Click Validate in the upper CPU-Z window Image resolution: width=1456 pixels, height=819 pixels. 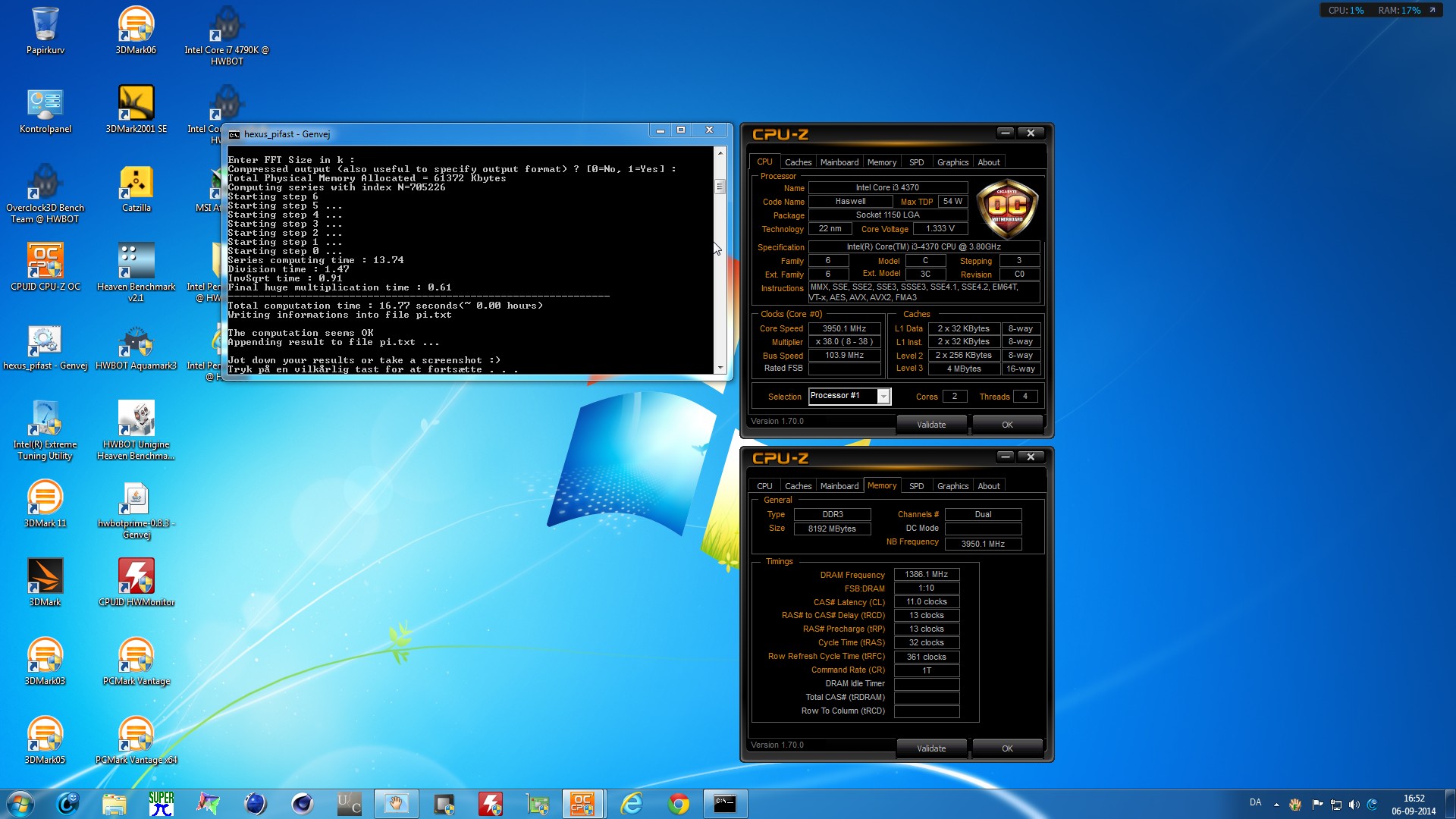931,425
